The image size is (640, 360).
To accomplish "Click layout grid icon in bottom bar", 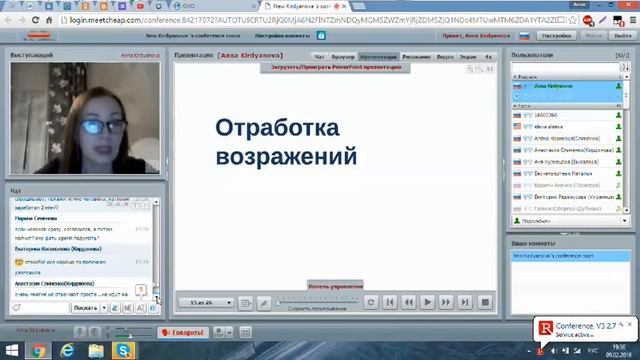I will [245, 332].
